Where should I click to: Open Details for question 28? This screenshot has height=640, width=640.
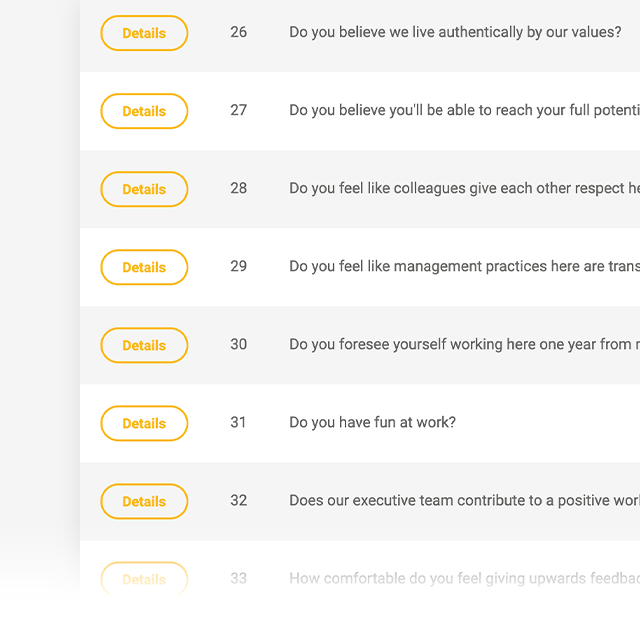pyautogui.click(x=144, y=189)
